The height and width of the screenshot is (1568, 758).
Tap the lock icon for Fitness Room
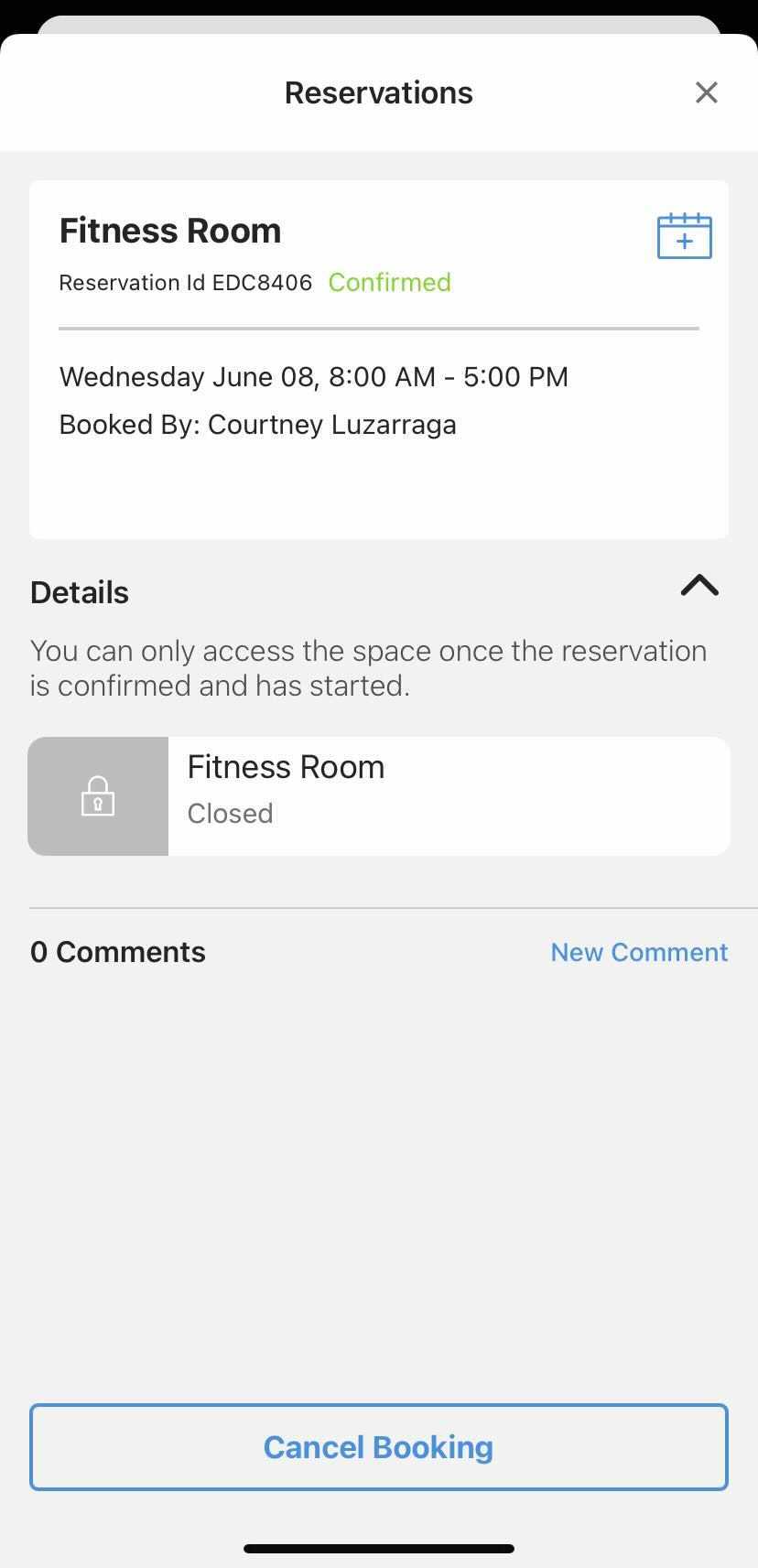point(98,796)
